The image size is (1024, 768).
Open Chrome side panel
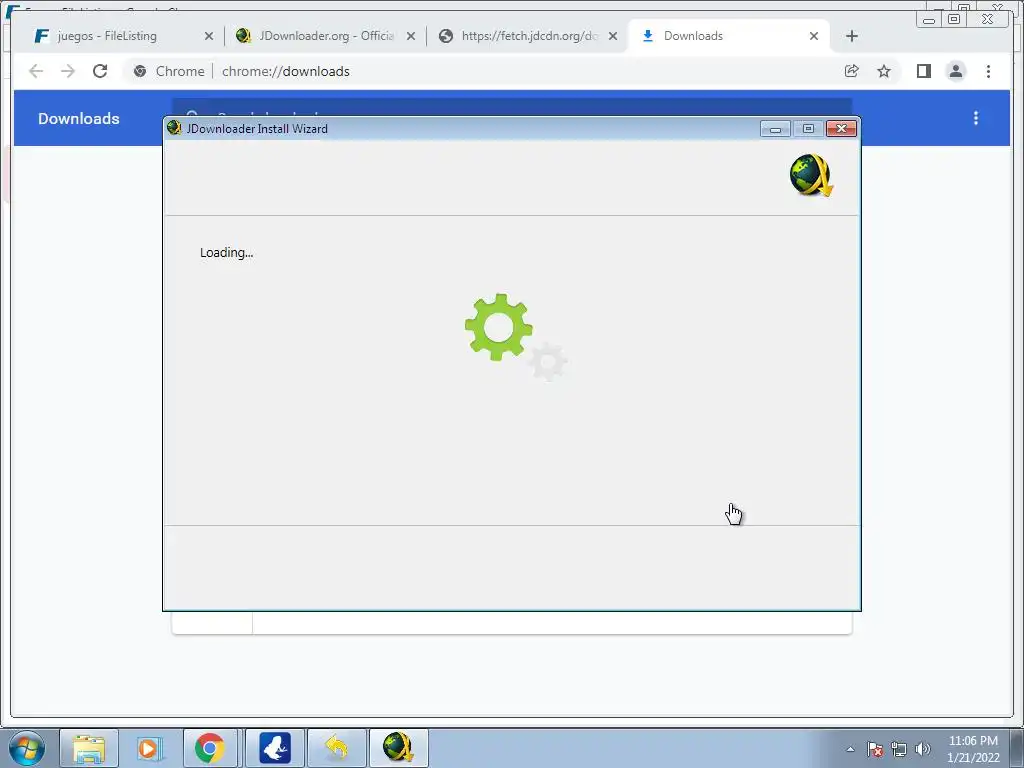click(x=923, y=71)
